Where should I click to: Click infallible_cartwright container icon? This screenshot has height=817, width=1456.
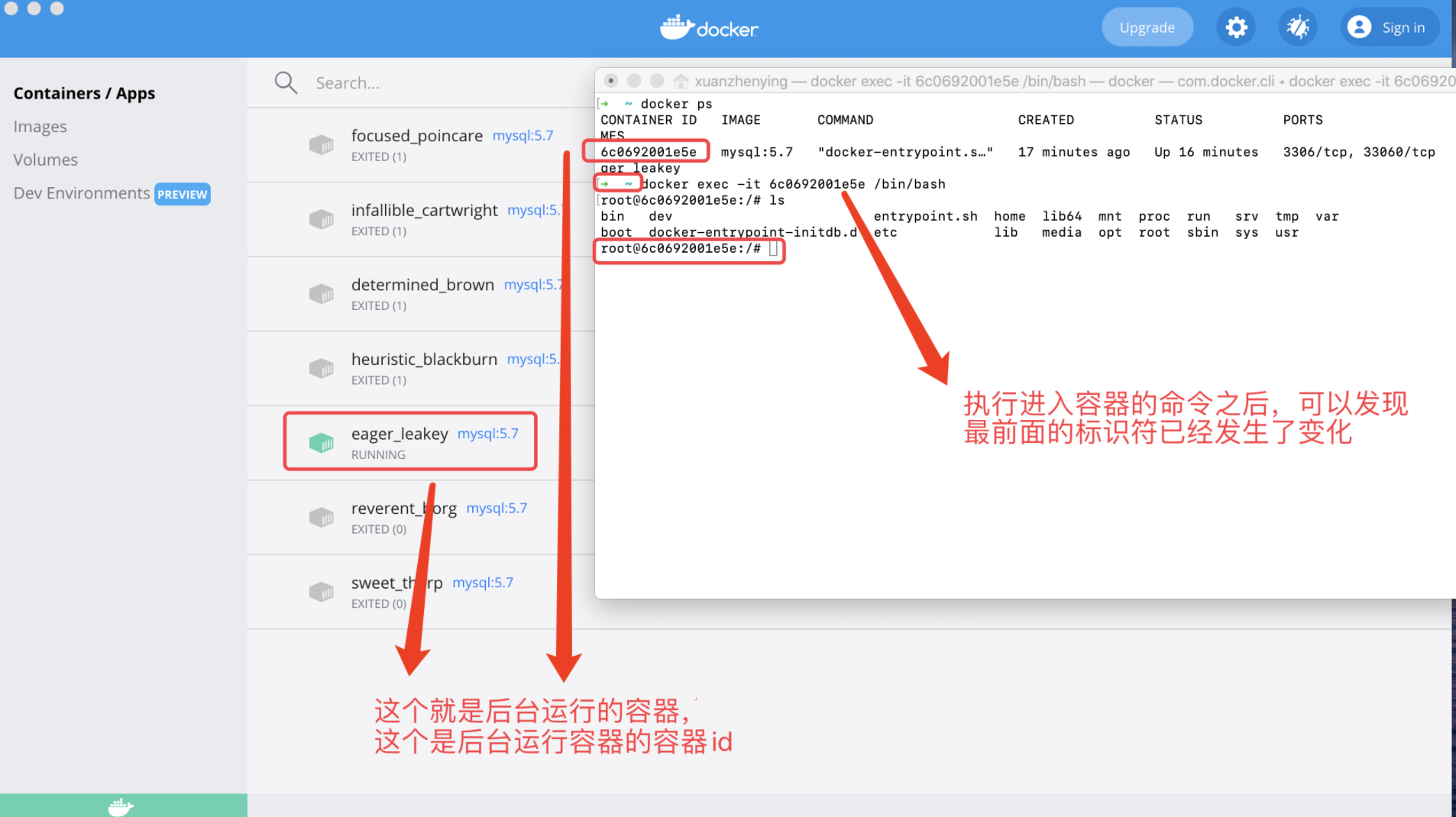322,219
